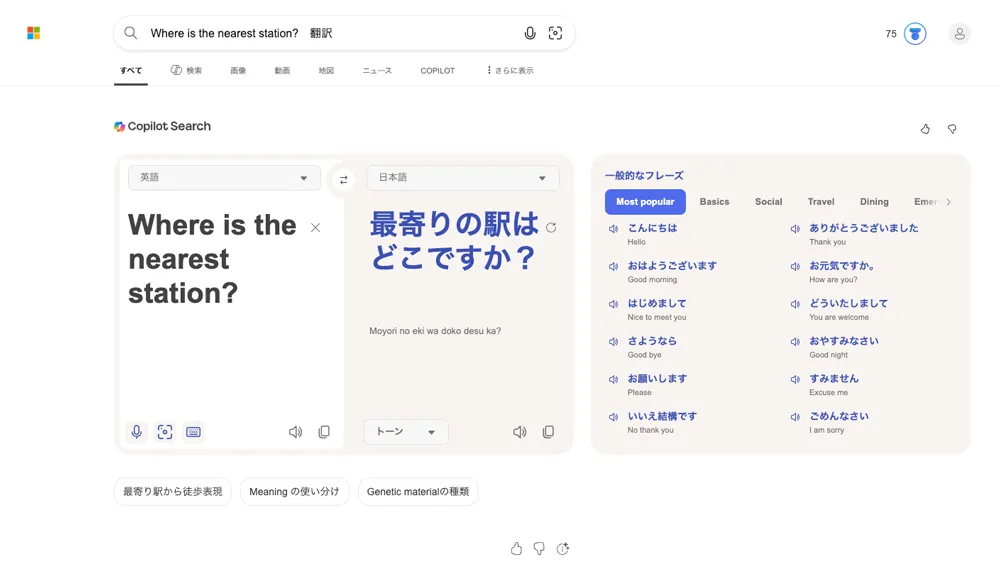Copy the Japanese translation
Viewport: 1000px width, 563px height.
548,432
